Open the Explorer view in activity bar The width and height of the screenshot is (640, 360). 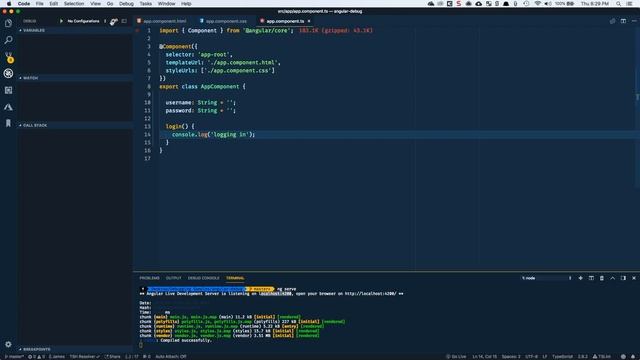(8, 23)
